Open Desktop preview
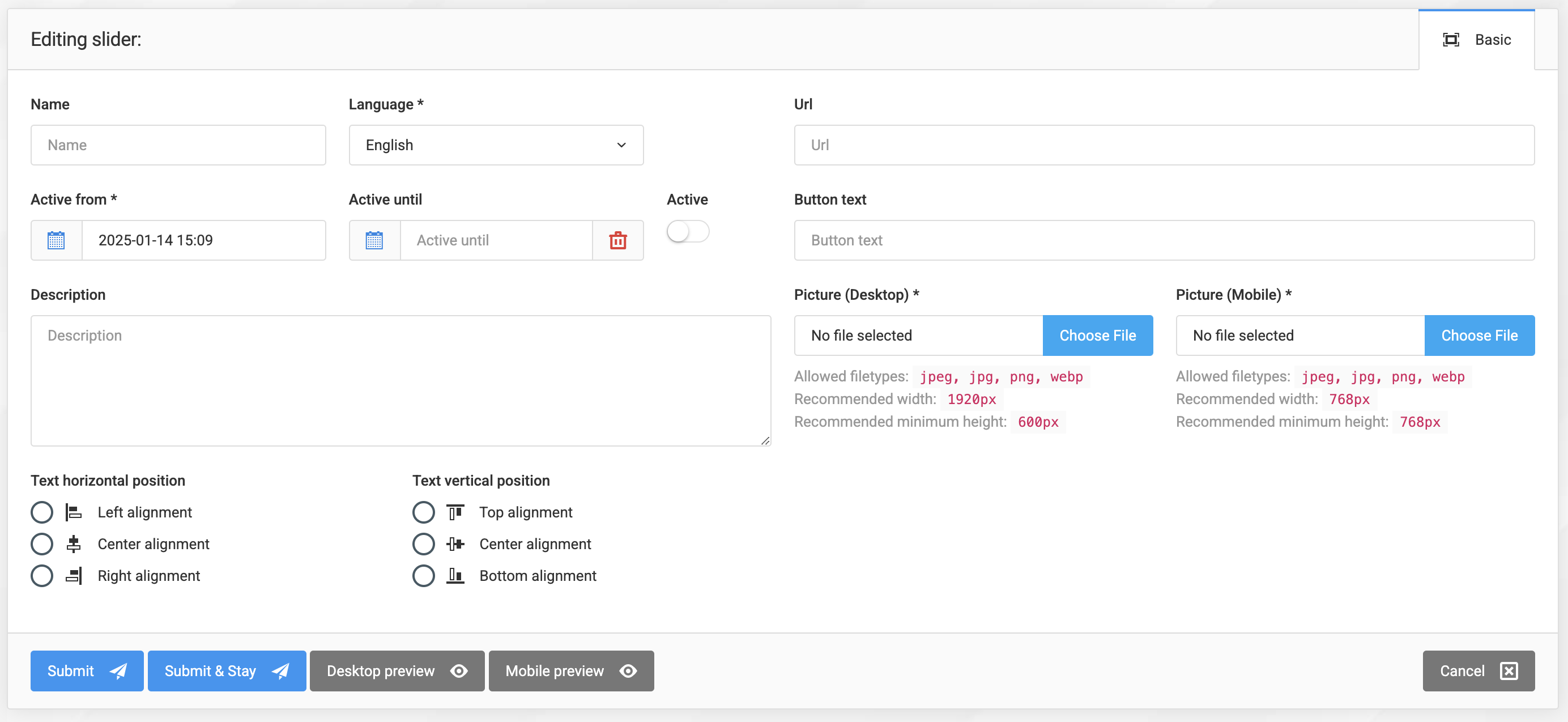This screenshot has height=722, width=1568. 397,670
